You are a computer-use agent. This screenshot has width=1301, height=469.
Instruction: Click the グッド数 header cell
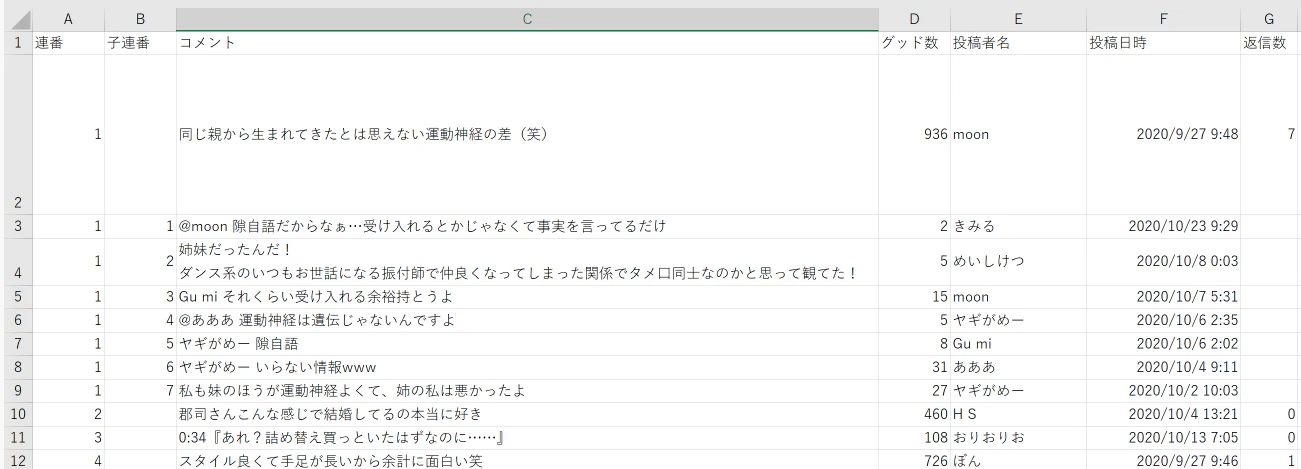point(914,43)
